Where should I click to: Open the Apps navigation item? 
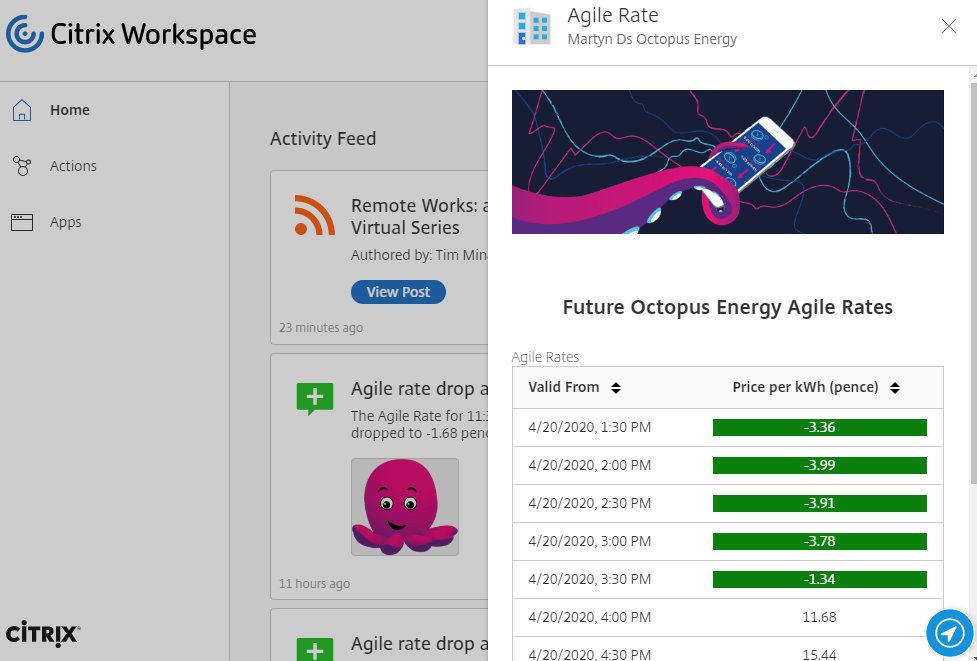65,222
